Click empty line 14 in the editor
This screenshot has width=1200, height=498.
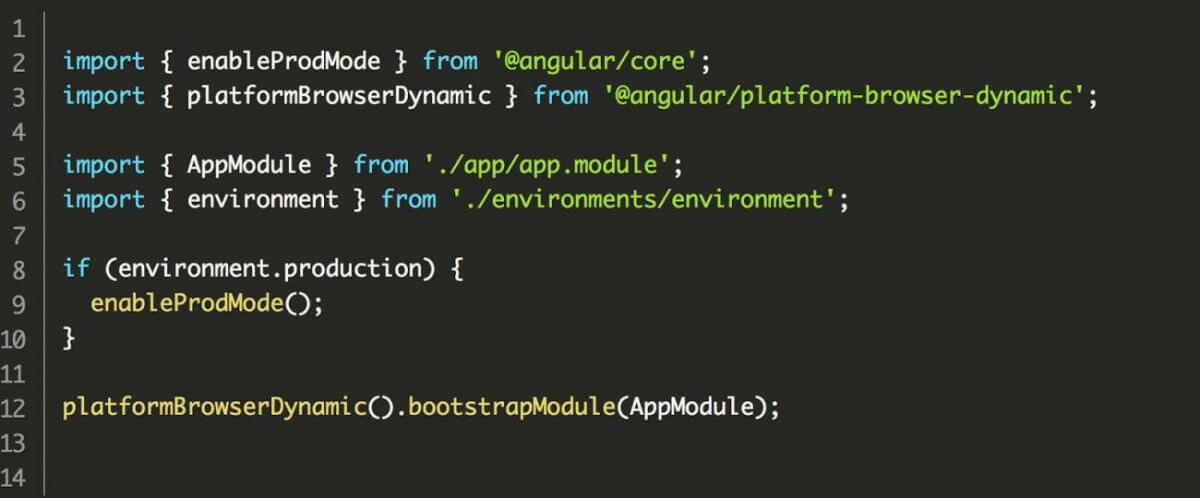point(620,477)
